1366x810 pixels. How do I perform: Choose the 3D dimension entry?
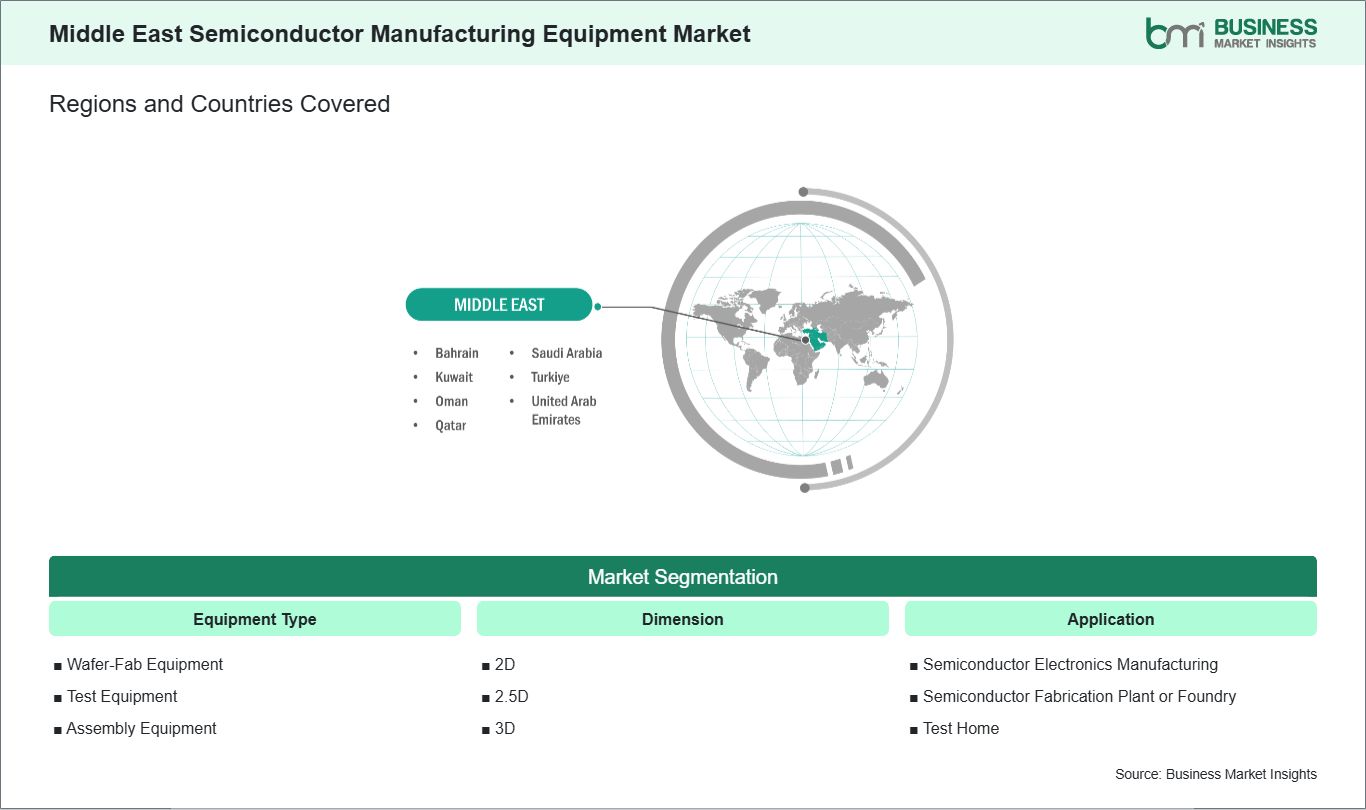click(504, 728)
